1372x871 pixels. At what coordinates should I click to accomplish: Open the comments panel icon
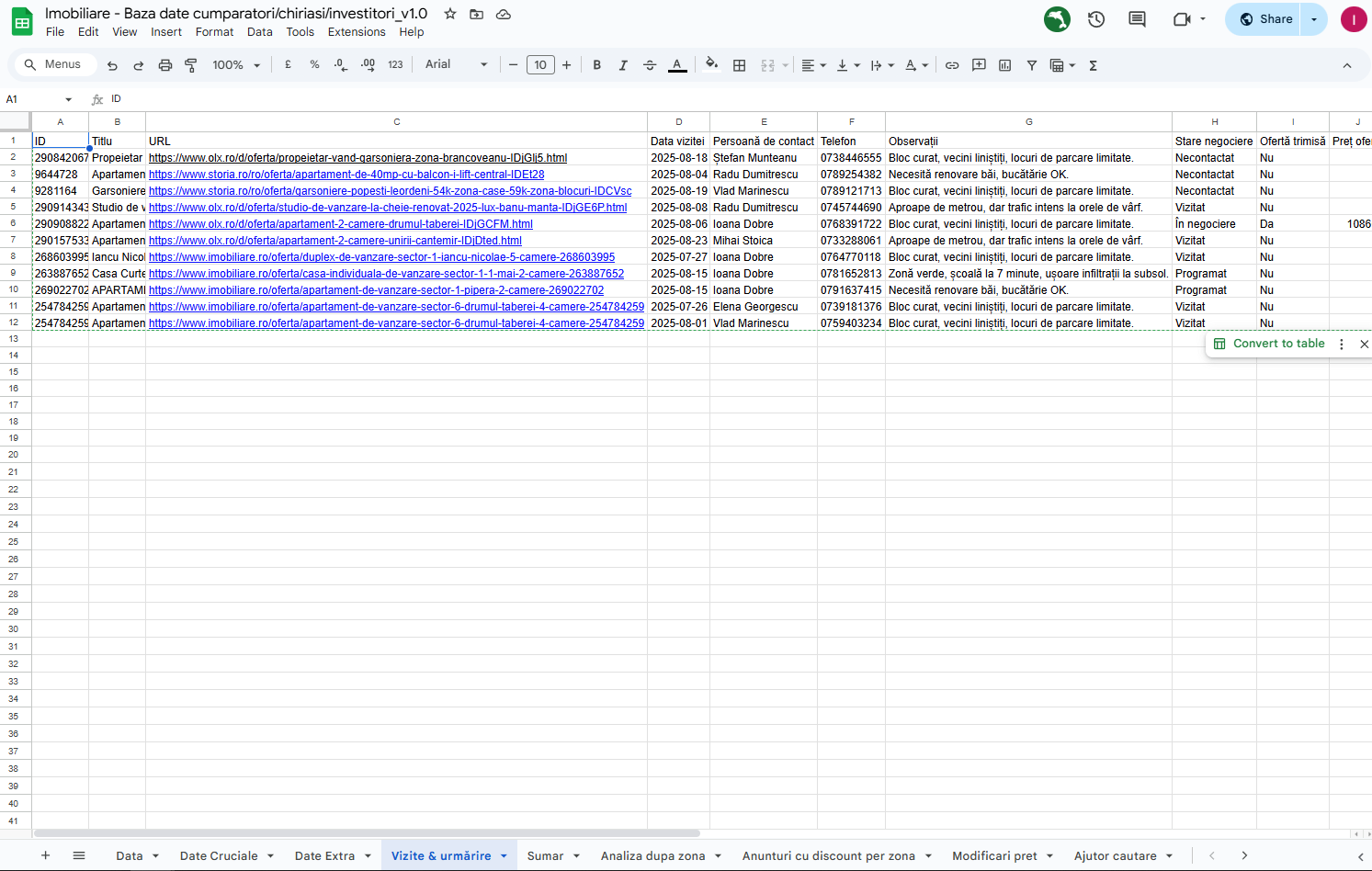click(x=1137, y=19)
